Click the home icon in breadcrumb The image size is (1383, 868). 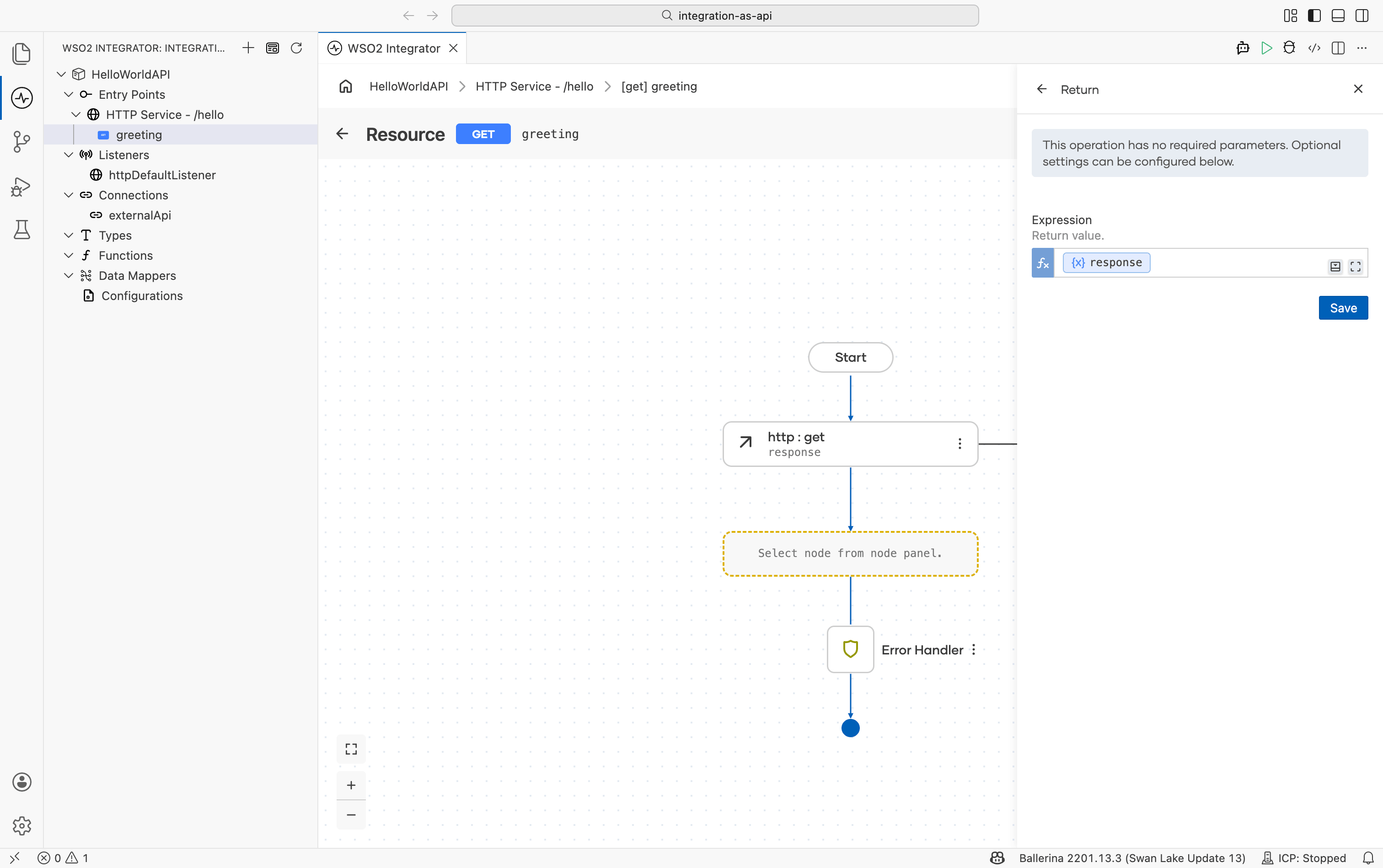coord(346,86)
